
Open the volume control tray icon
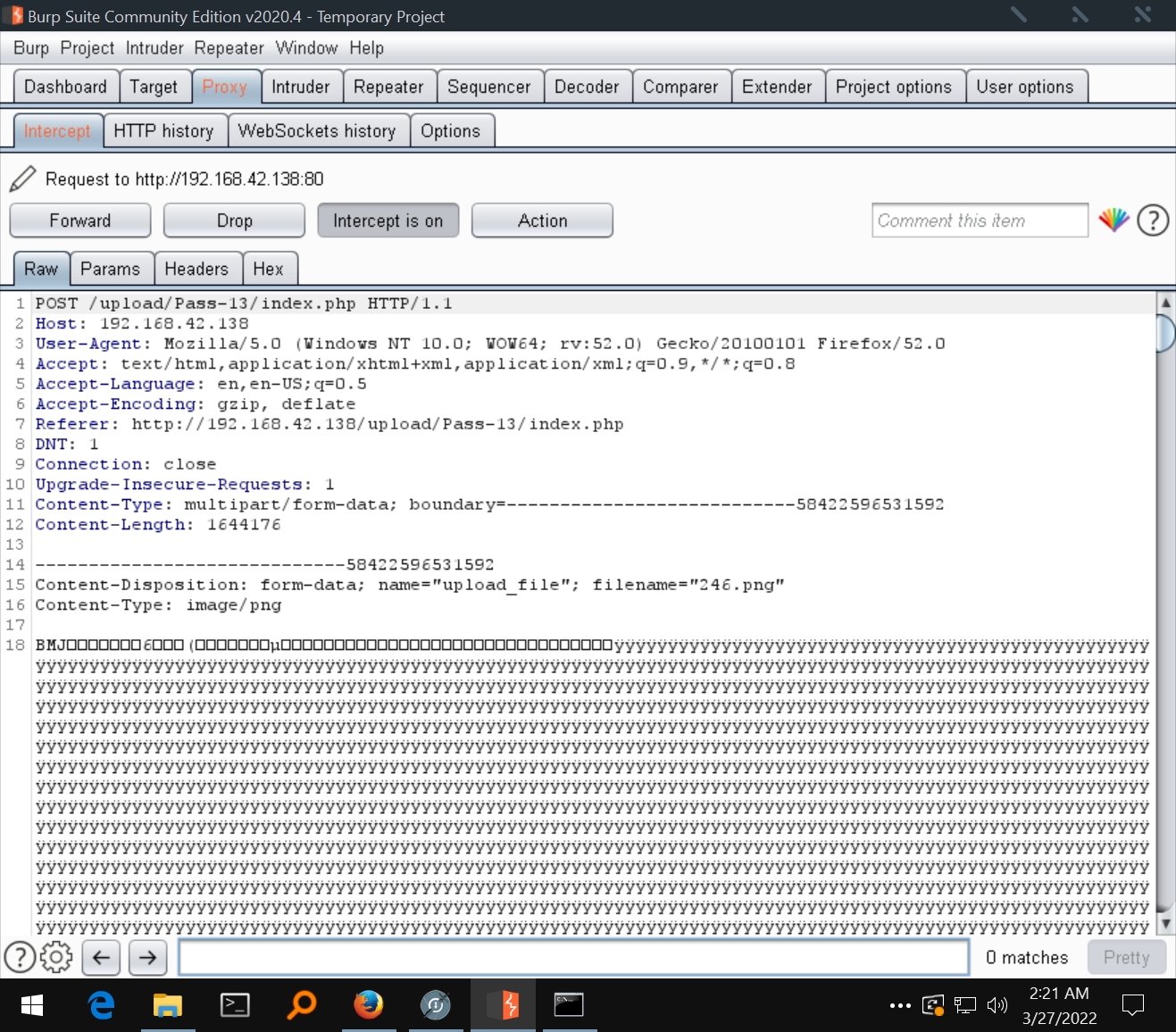pos(997,1005)
